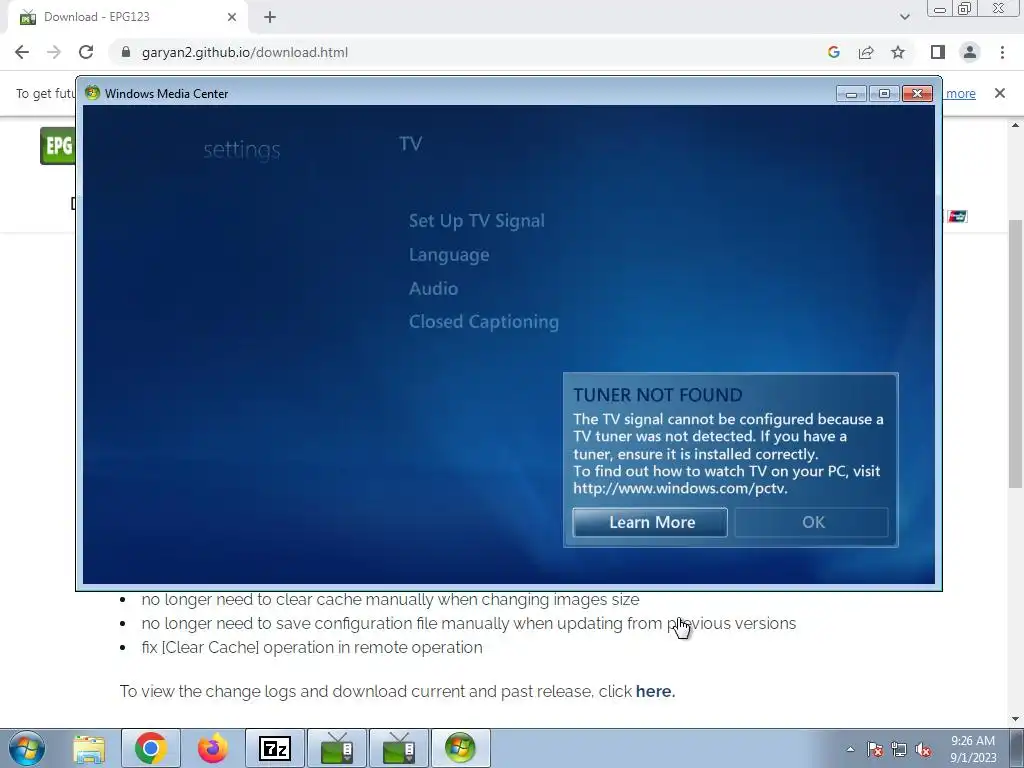The height and width of the screenshot is (768, 1024).
Task: Close the Download - EPG123 tab
Action: pyautogui.click(x=232, y=17)
